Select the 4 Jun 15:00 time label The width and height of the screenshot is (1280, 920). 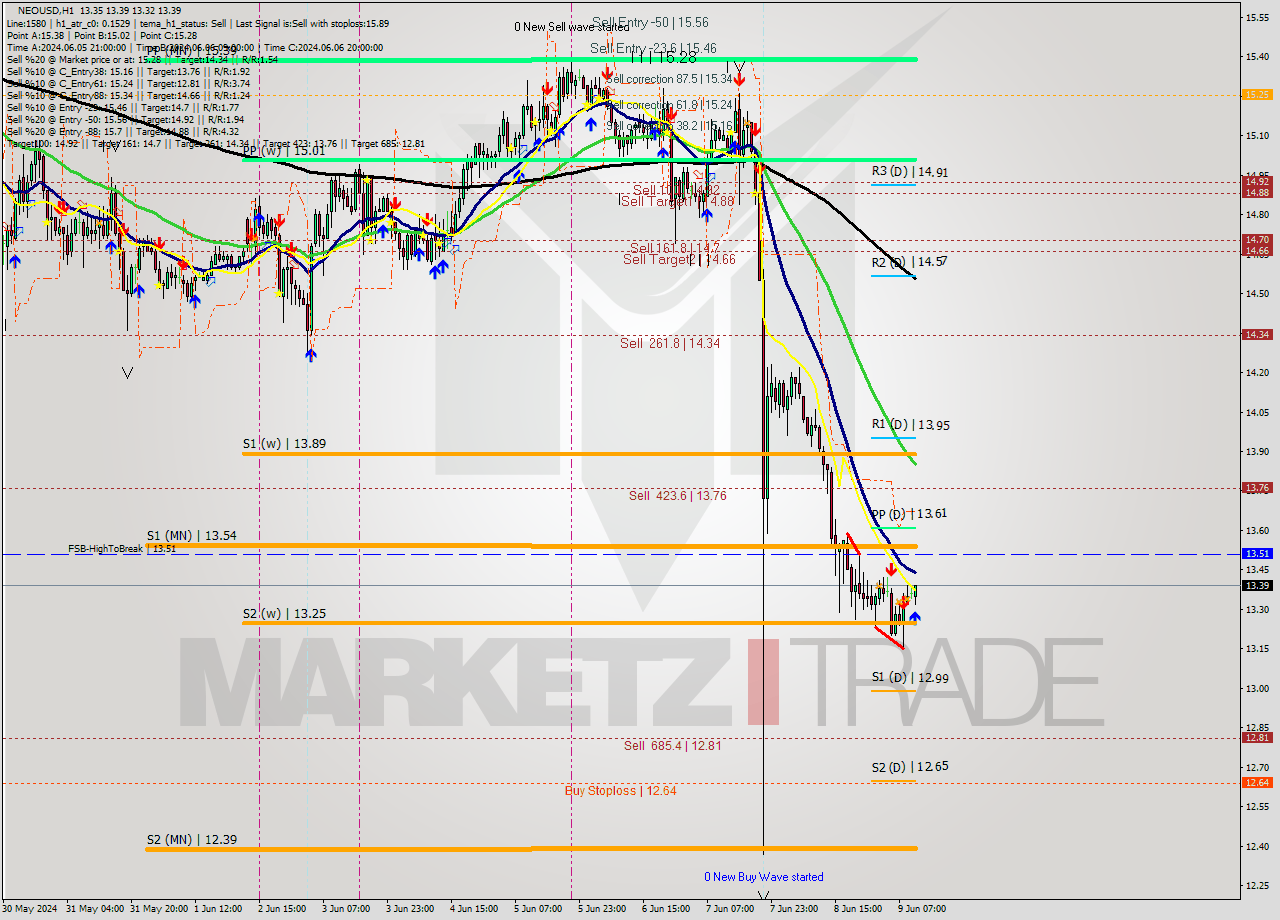pos(472,909)
